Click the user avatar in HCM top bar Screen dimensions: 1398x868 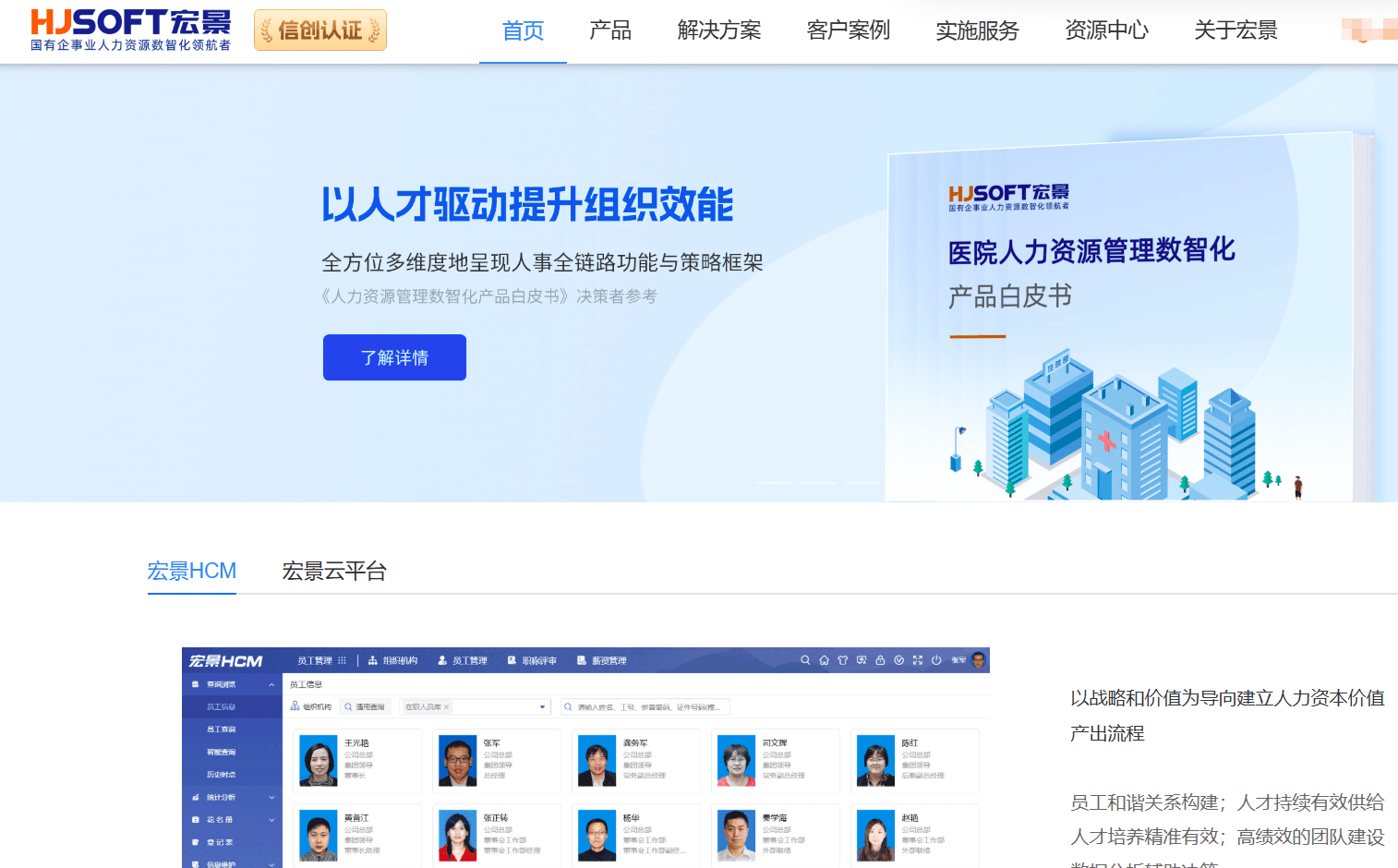(x=979, y=660)
